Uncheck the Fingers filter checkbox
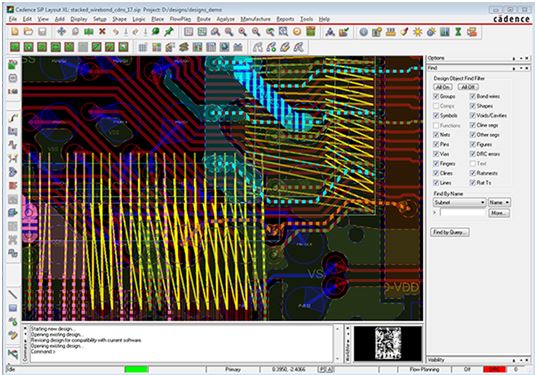Screen dimensions: 535x375 [x=436, y=163]
